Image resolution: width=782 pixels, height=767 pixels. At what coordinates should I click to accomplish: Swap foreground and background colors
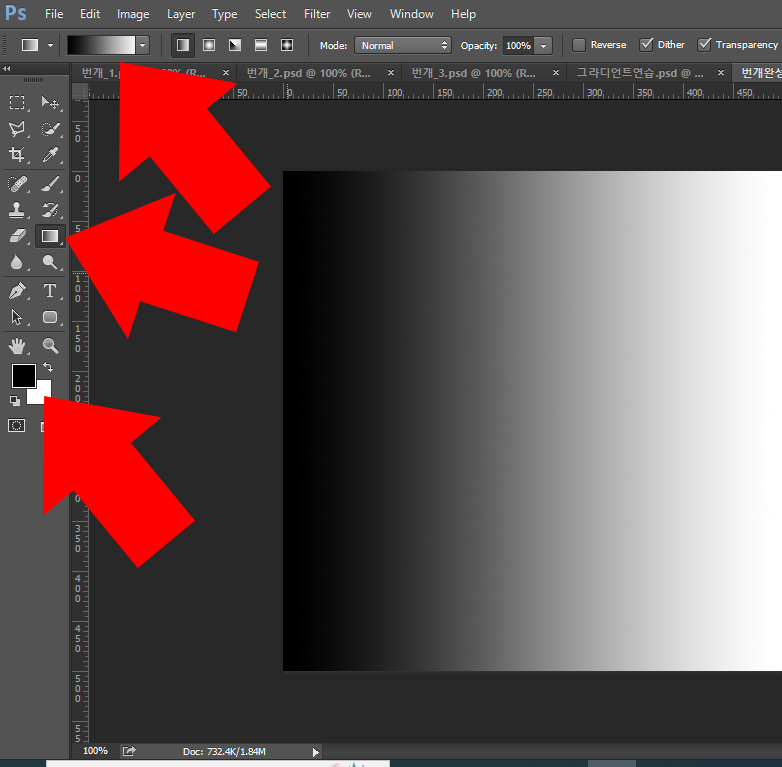tap(48, 368)
